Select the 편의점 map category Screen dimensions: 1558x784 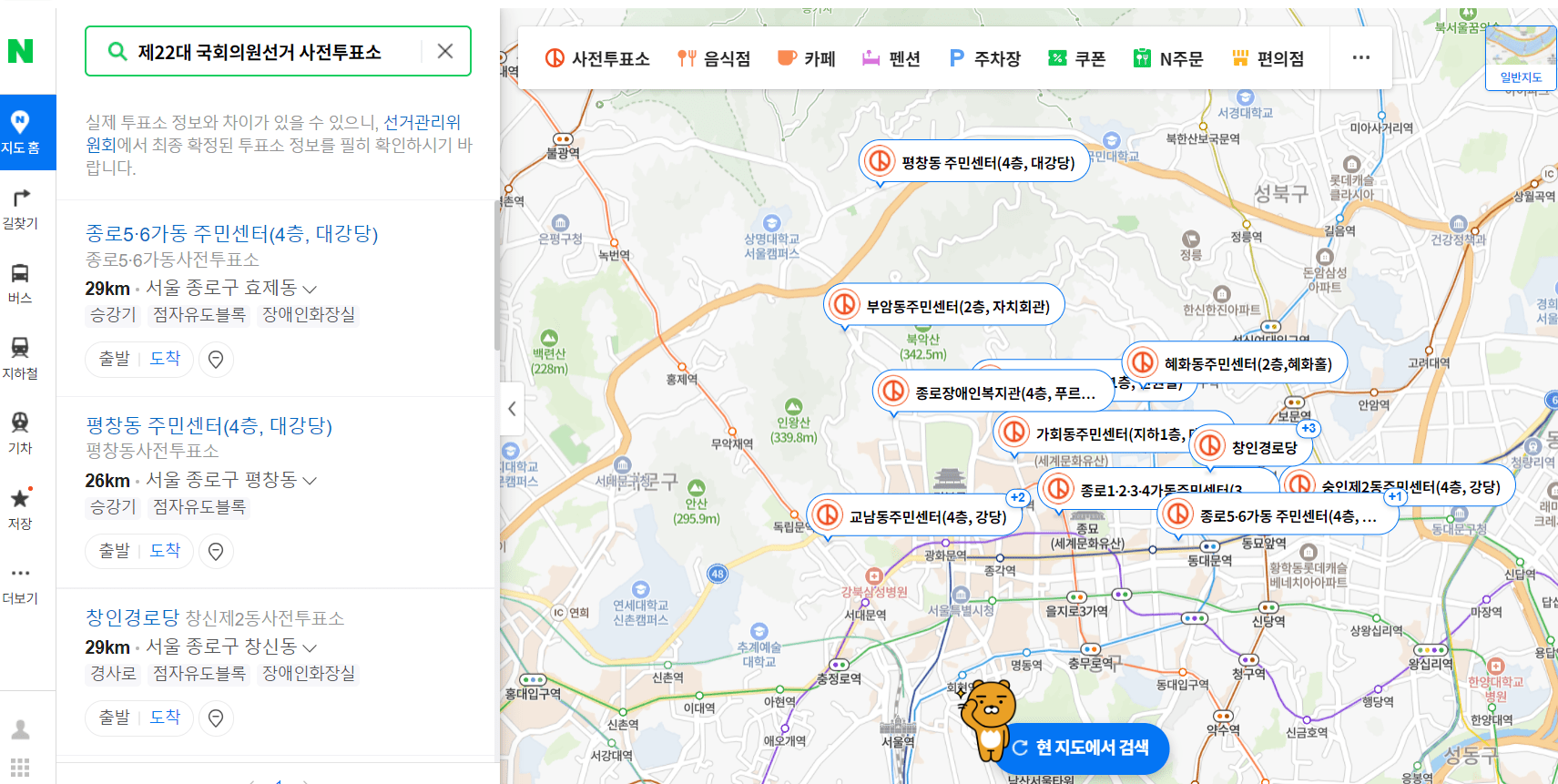pos(1268,58)
